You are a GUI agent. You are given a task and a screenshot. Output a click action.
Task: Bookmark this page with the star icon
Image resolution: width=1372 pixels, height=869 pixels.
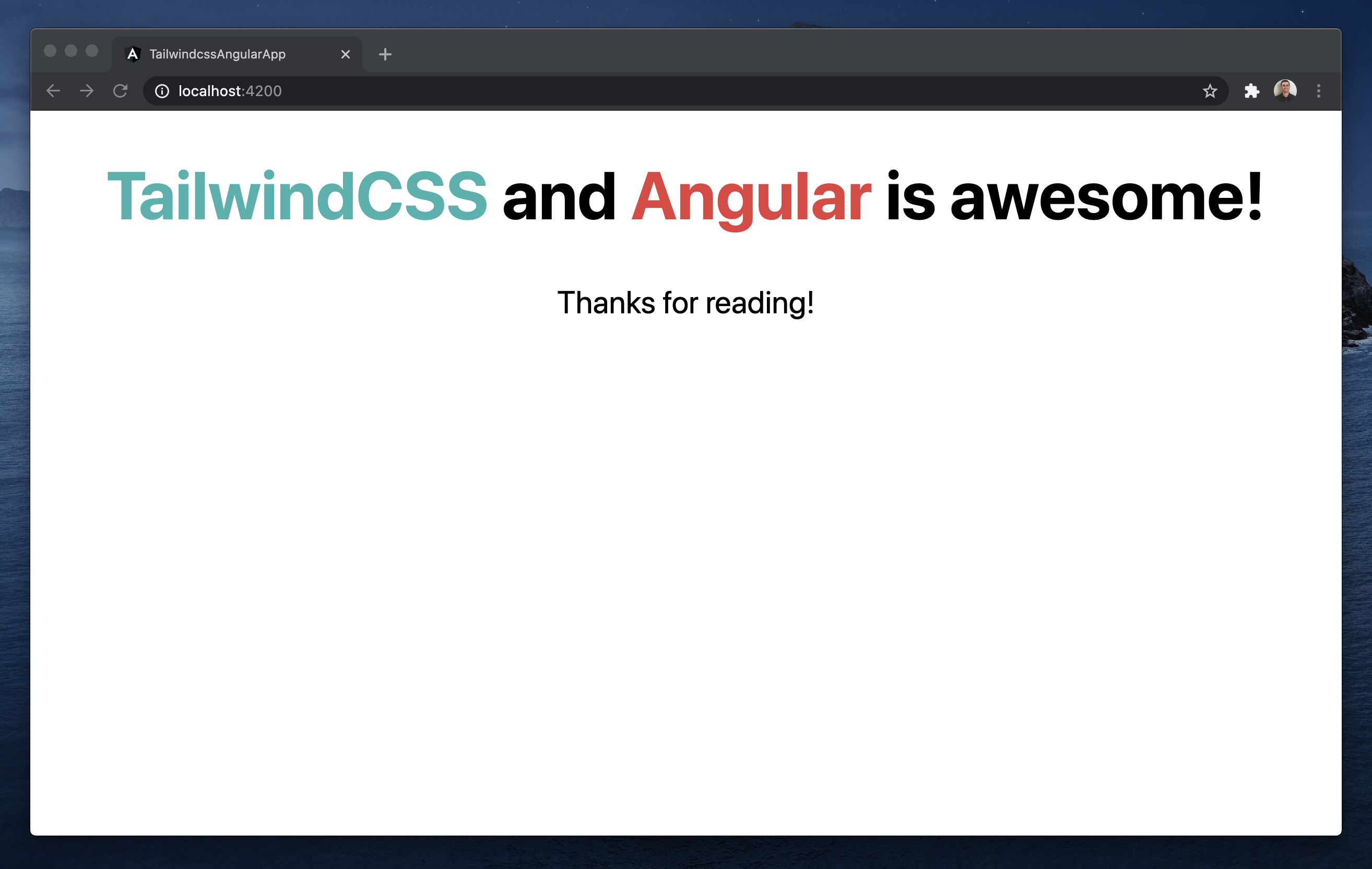1210,91
